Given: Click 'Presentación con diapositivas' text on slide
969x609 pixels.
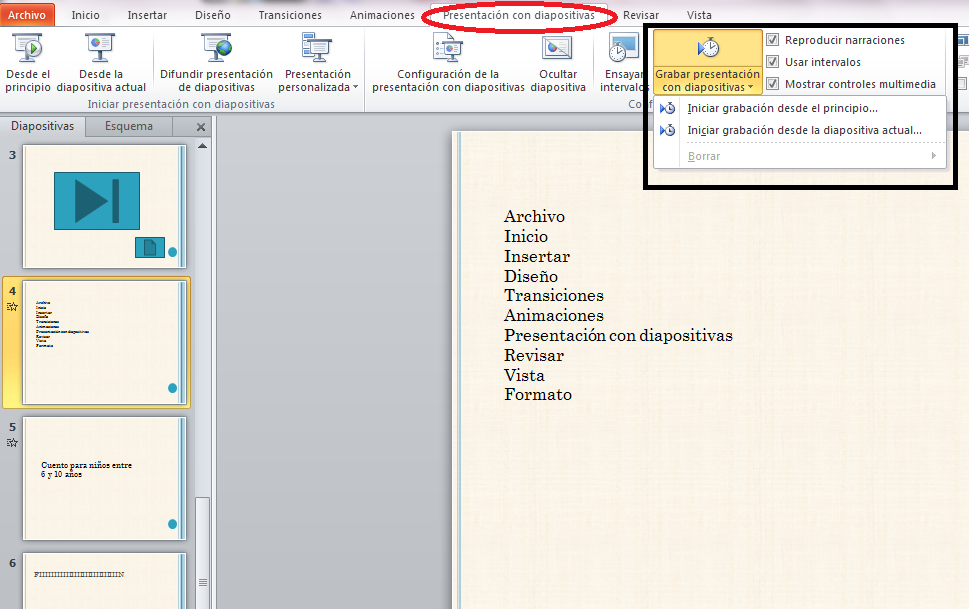Looking at the screenshot, I should pos(618,336).
